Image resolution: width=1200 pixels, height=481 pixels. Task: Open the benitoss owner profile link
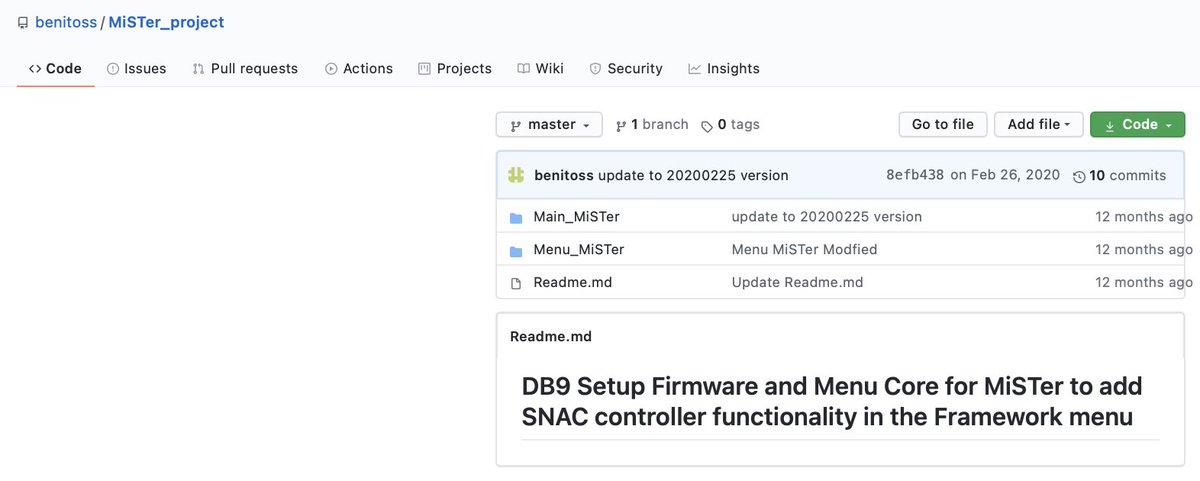pos(66,22)
